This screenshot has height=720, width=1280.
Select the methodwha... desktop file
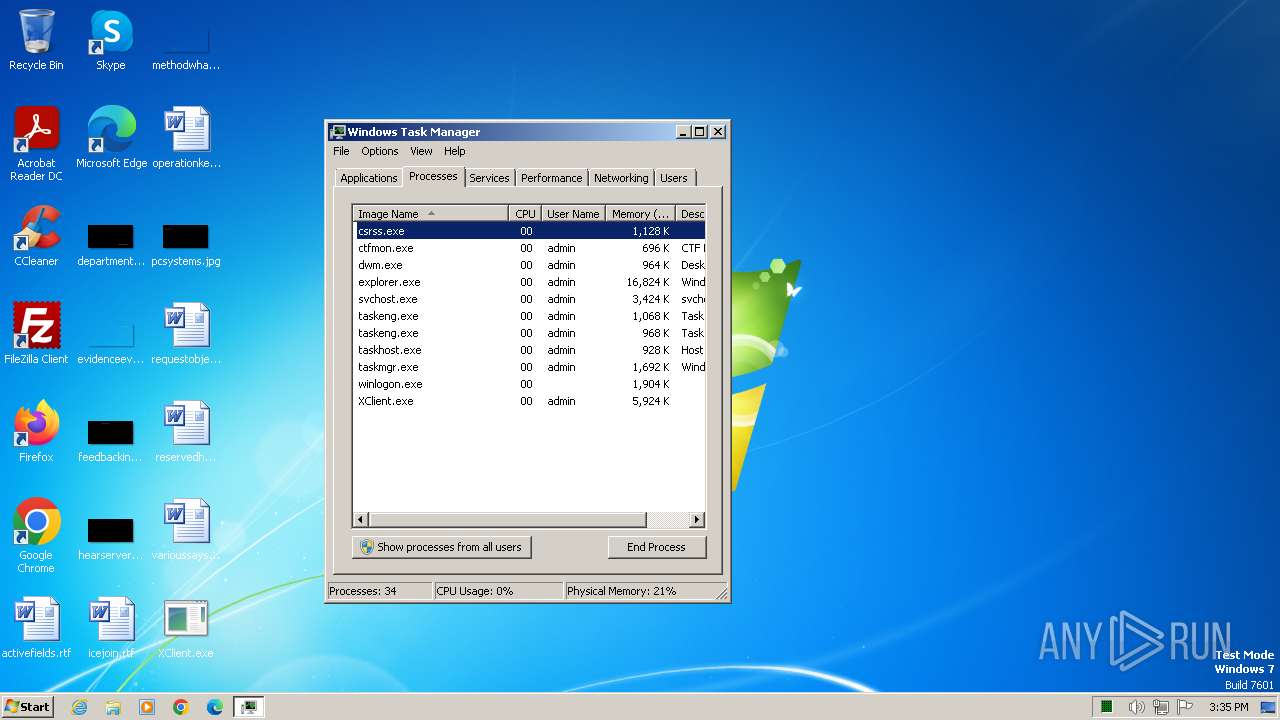tap(186, 40)
